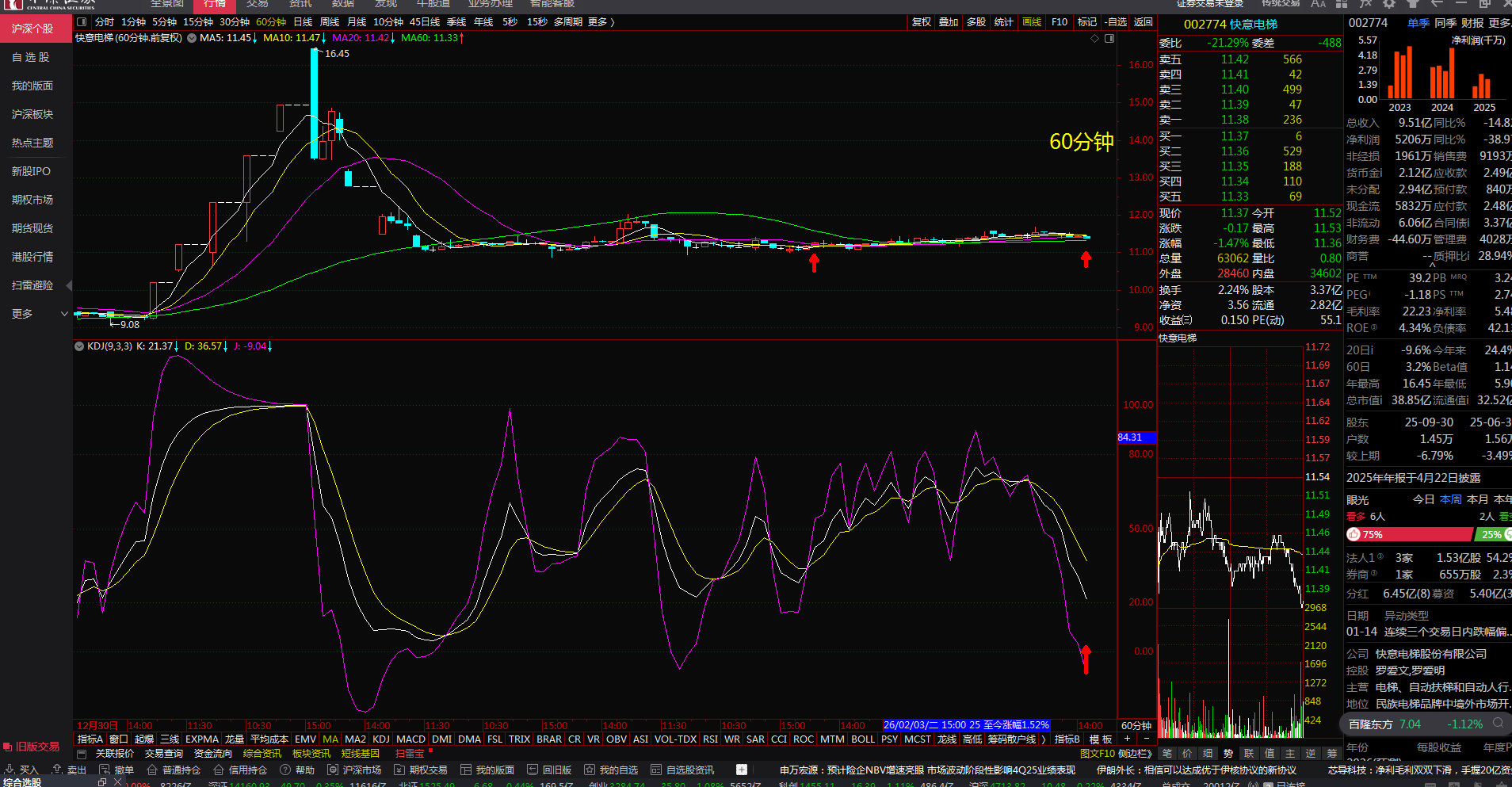
Task: Collapse the side panel via 侧边栏》
Action: click(x=1135, y=754)
